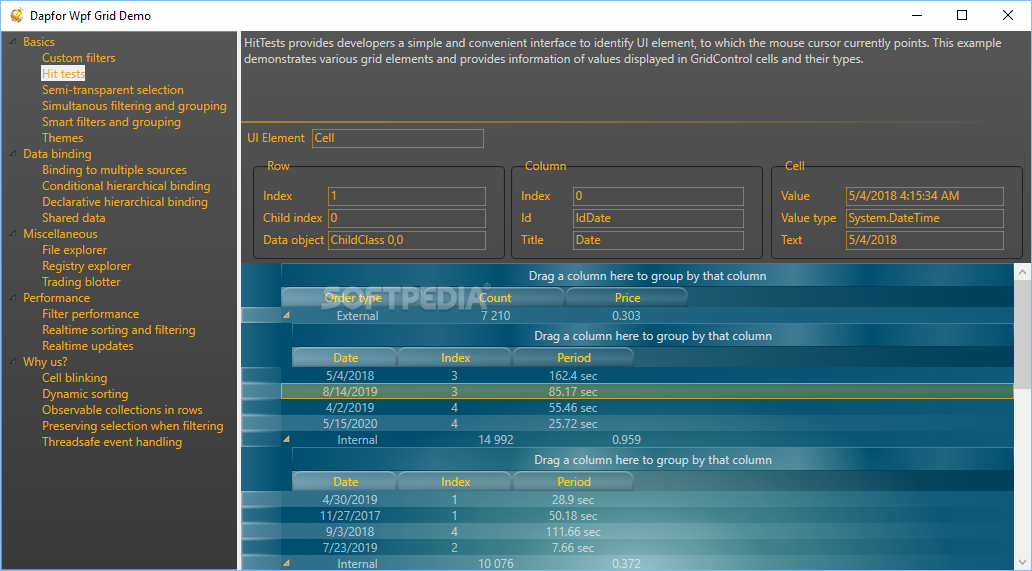Click the Column Id field IdDate

pyautogui.click(x=658, y=218)
